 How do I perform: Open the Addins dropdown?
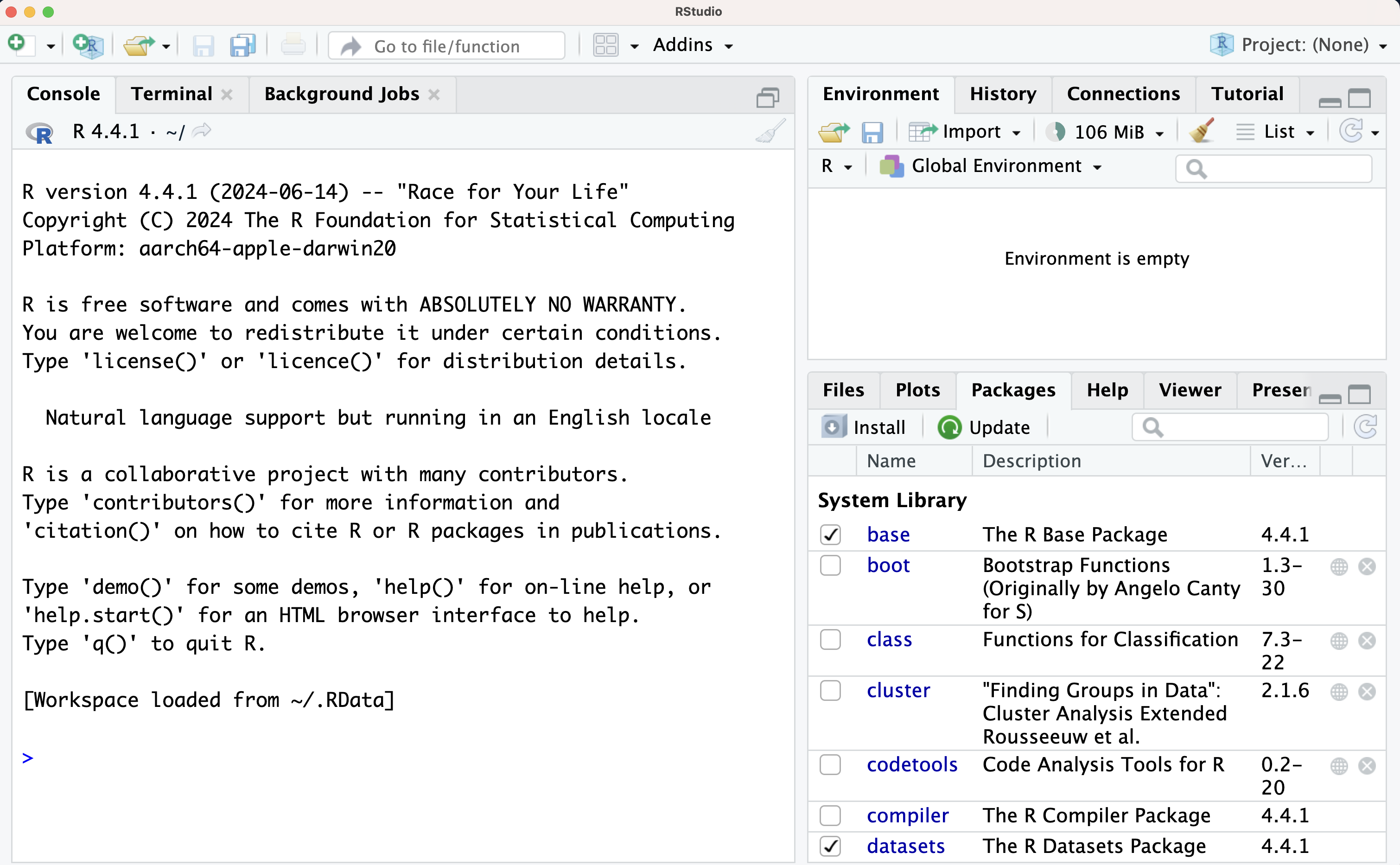click(693, 45)
